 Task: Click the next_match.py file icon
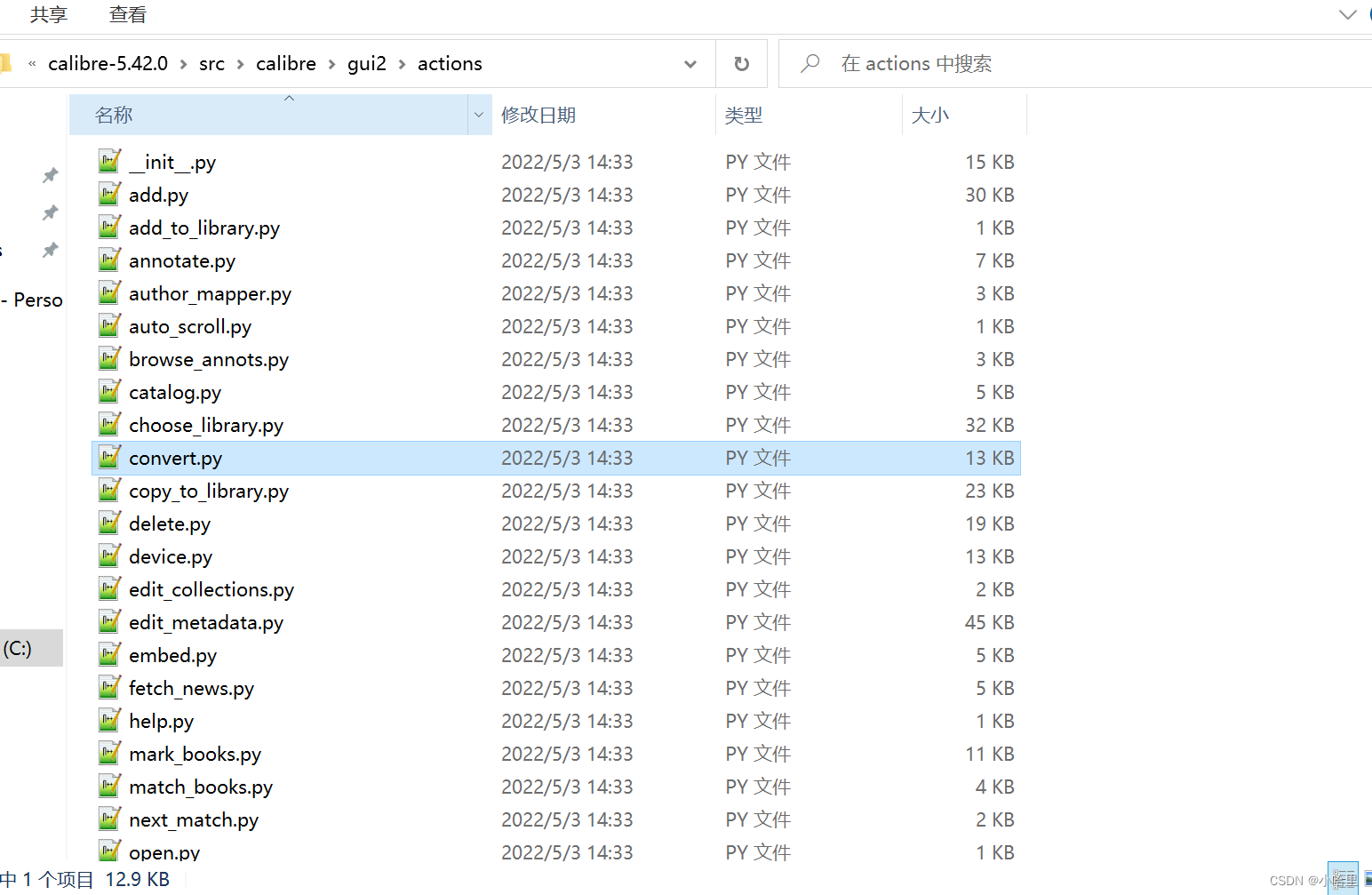pyautogui.click(x=109, y=819)
